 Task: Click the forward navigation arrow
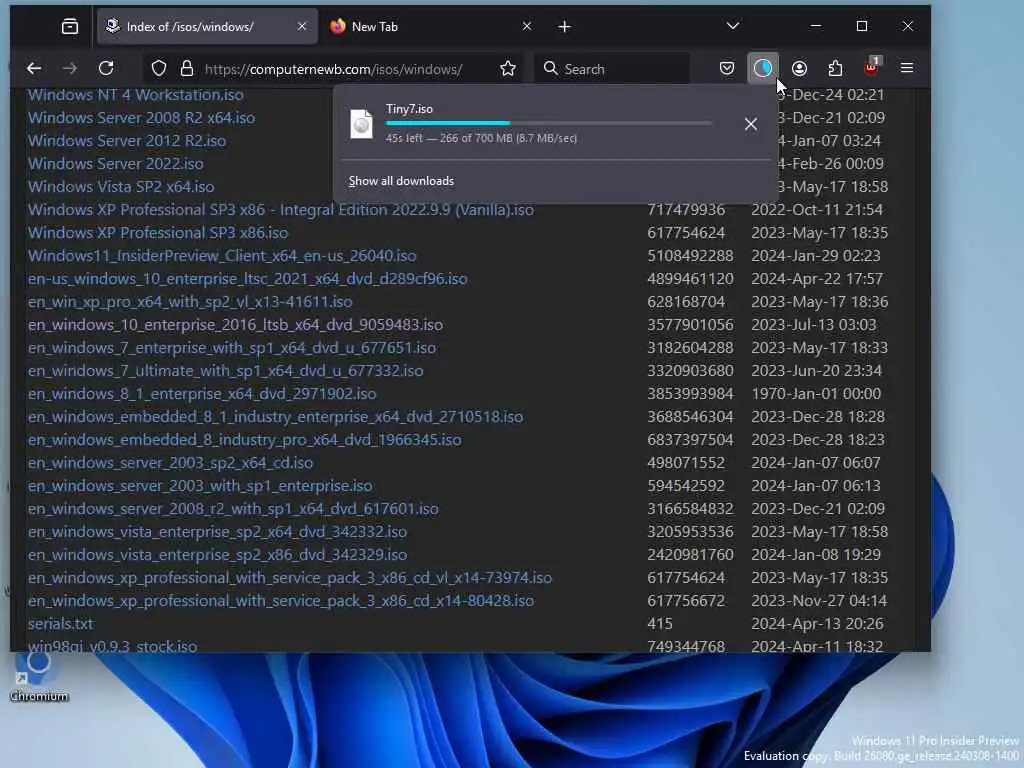tap(70, 69)
